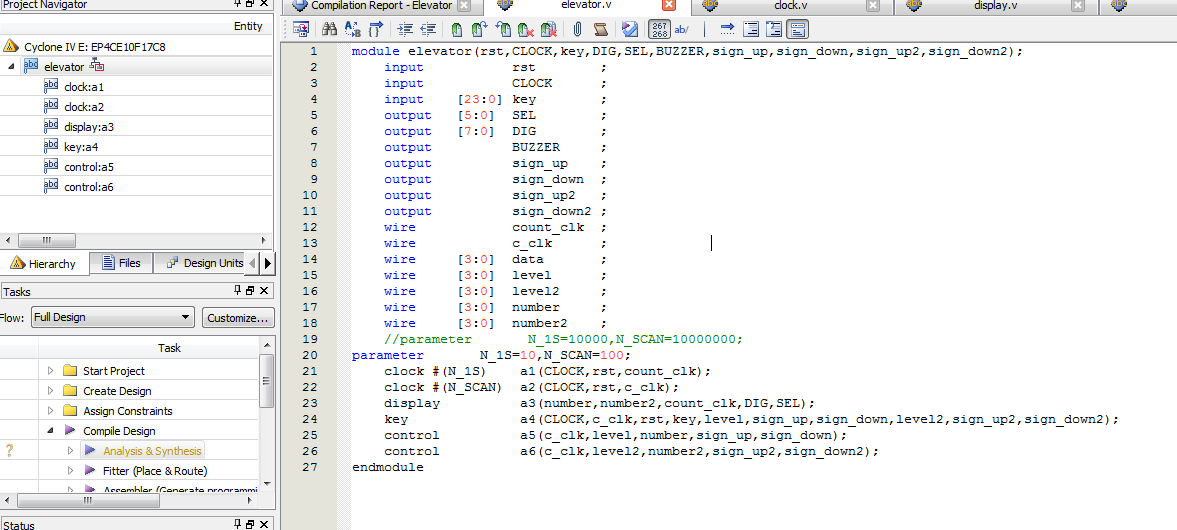
Task: Open the Flow dropdown showing Full Design
Action: coord(111,317)
